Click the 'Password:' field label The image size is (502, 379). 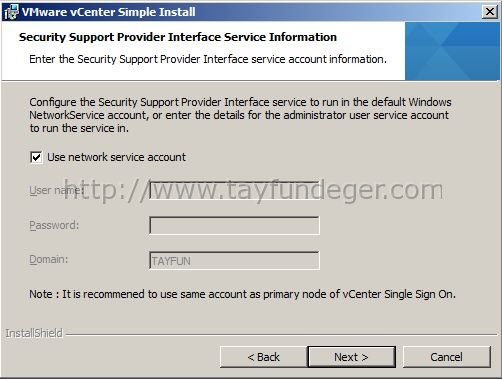[x=54, y=225]
